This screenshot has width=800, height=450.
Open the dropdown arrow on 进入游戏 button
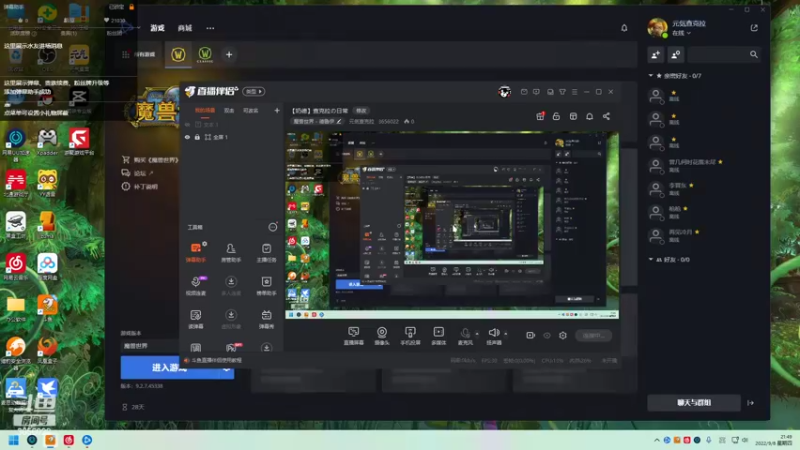227,368
